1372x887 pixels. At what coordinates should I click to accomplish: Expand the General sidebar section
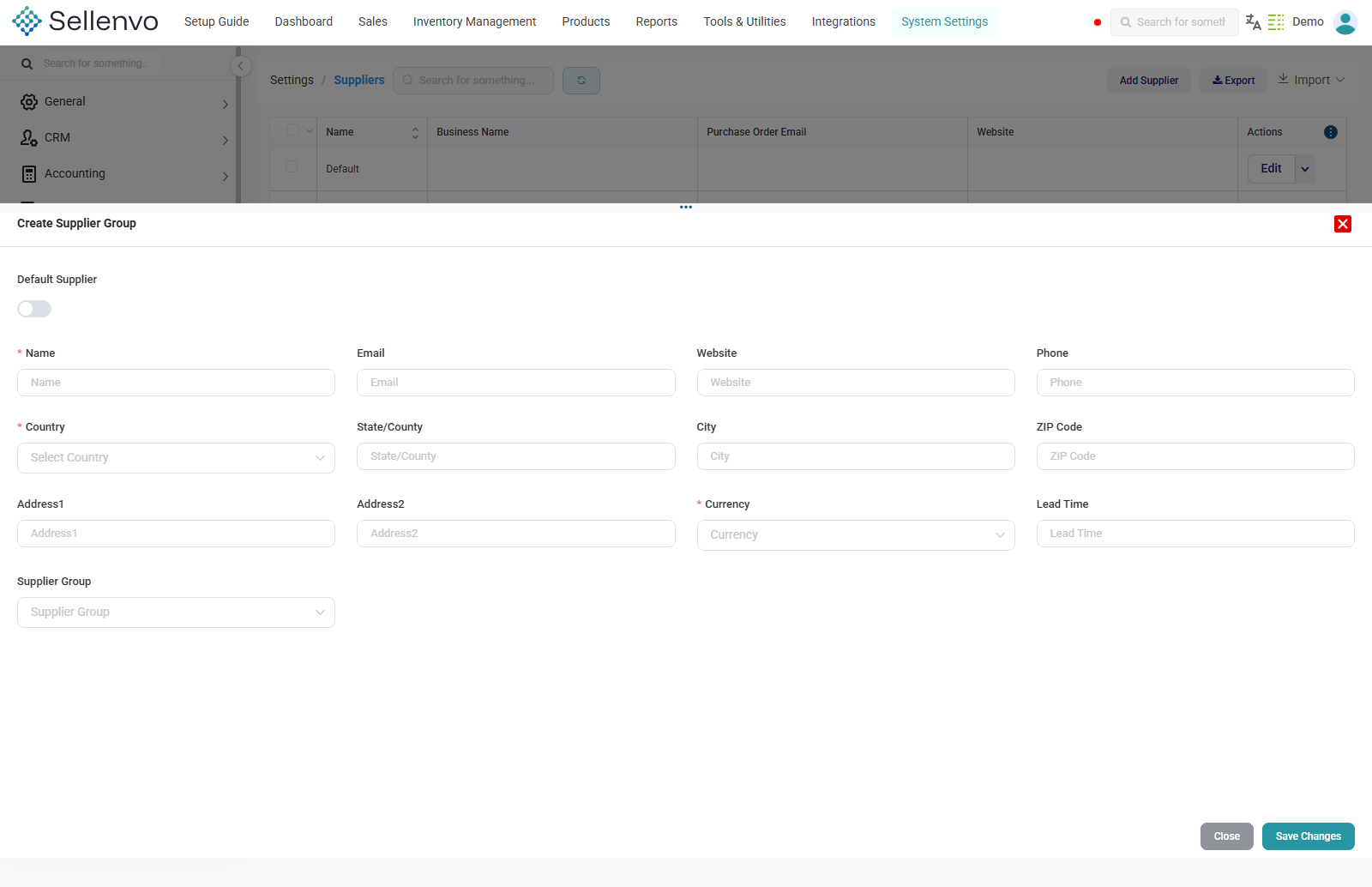226,105
